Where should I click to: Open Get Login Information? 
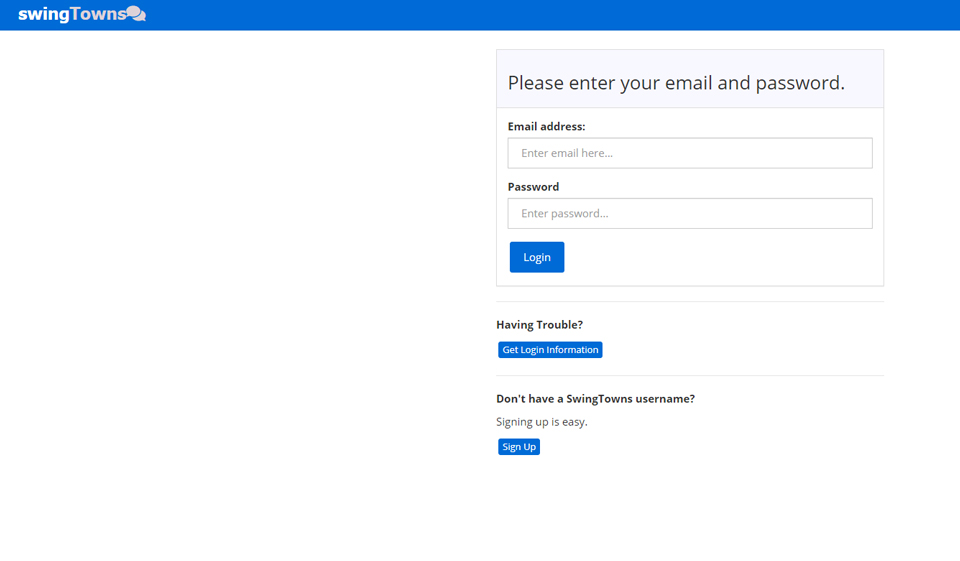point(550,350)
